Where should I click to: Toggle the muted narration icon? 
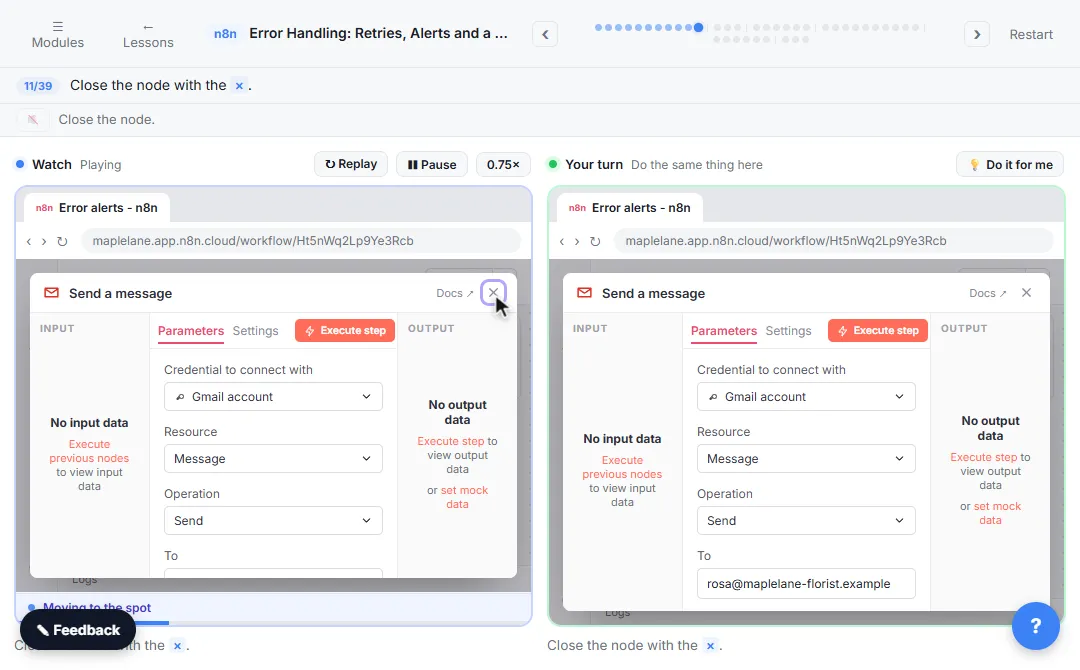tap(32, 119)
